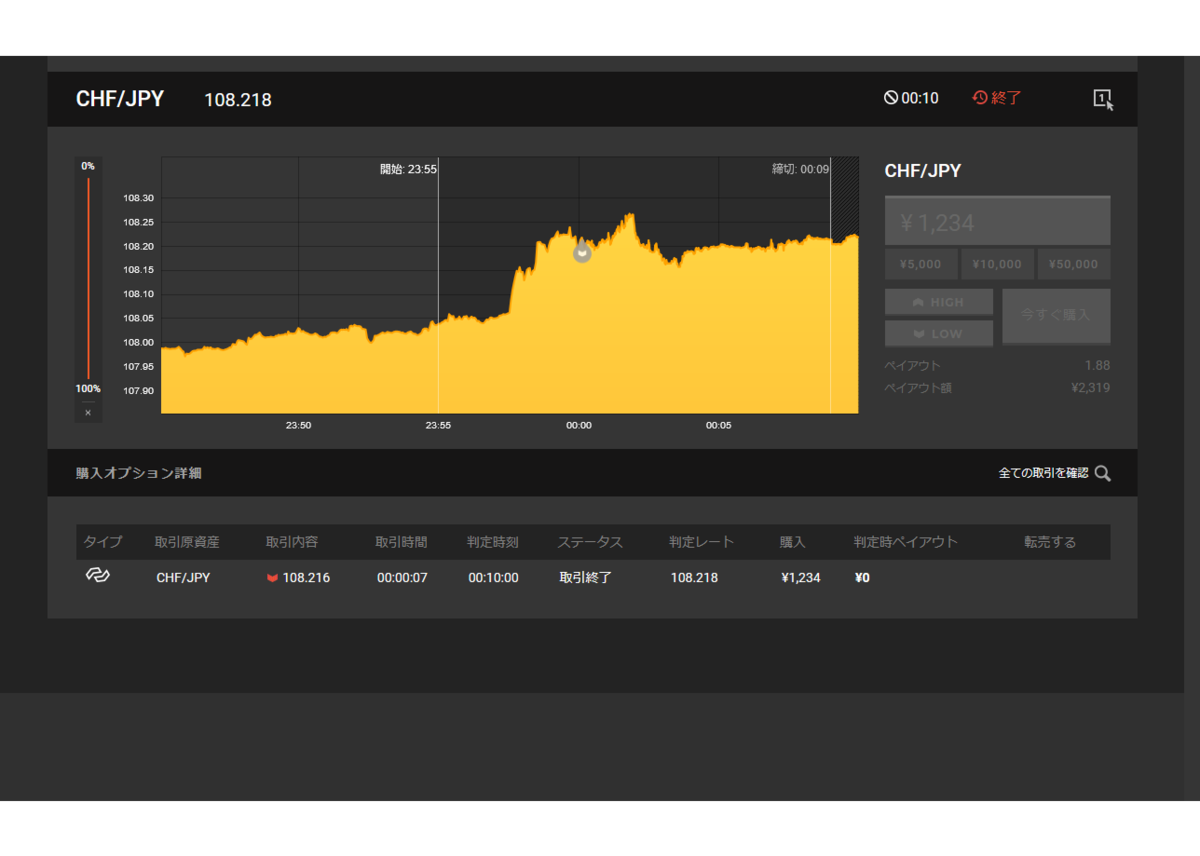Image resolution: width=1200 pixels, height=856 pixels.
Task: Click the 00:10 timer icon
Action: click(890, 98)
